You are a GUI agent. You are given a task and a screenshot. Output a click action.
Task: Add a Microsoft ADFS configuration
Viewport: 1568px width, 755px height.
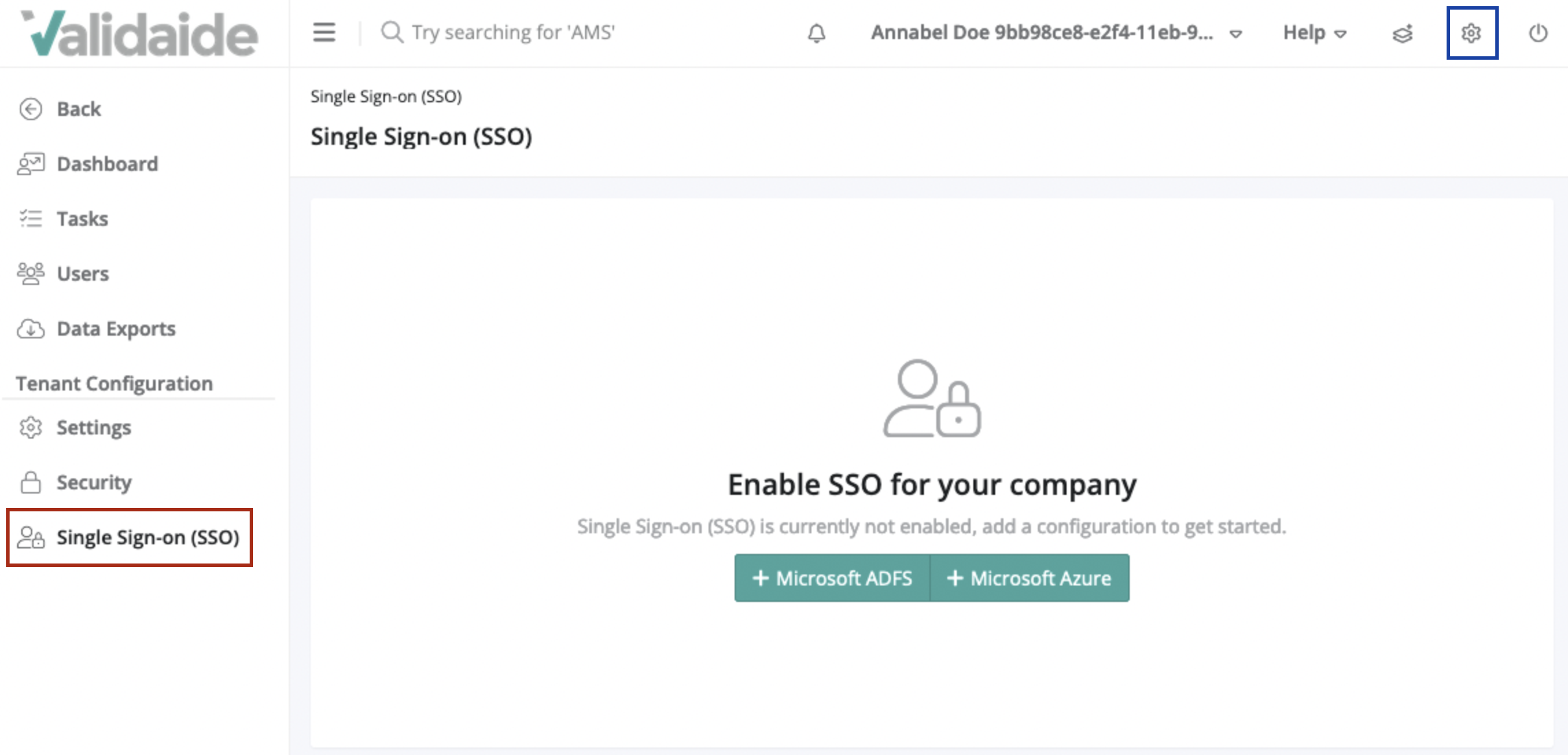832,577
